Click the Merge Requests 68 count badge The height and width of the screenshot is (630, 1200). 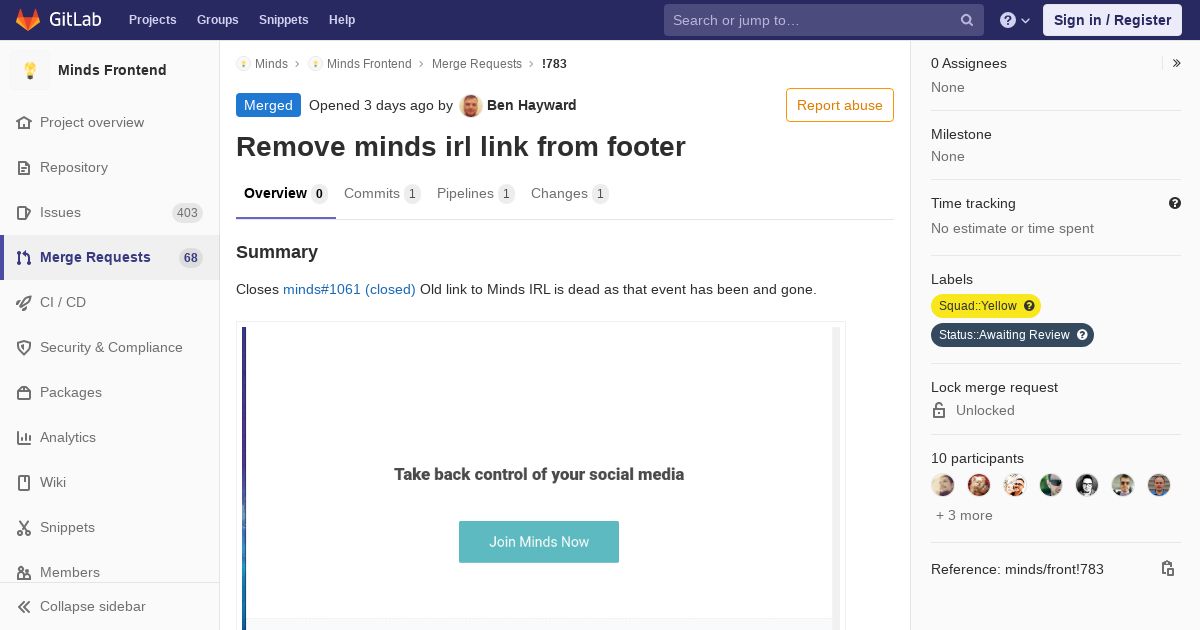tap(191, 257)
